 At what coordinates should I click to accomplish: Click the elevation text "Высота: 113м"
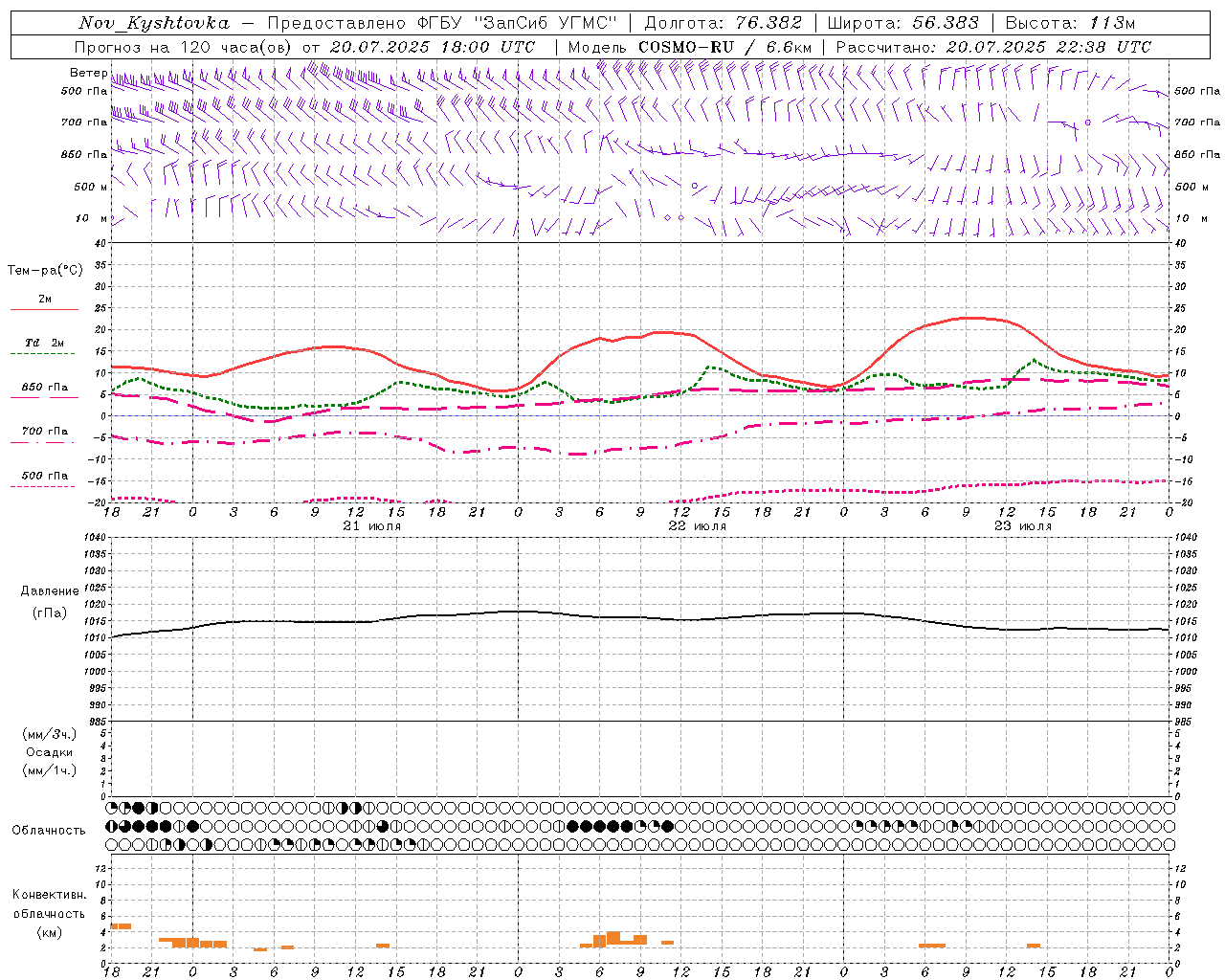(x=1070, y=23)
